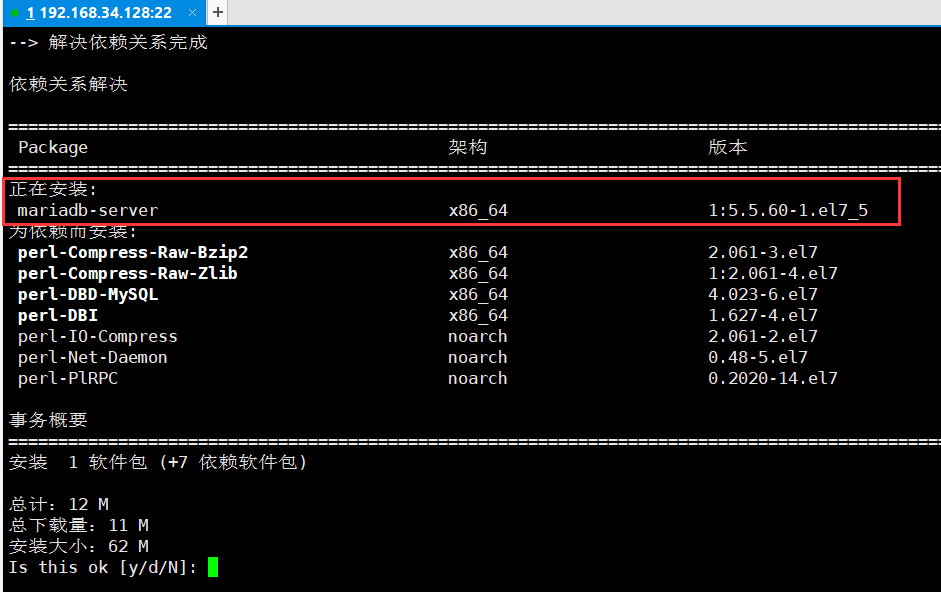Click the Is this ok [y/d/N] prompt
Screen dimensions: 941x592
[x=103, y=568]
